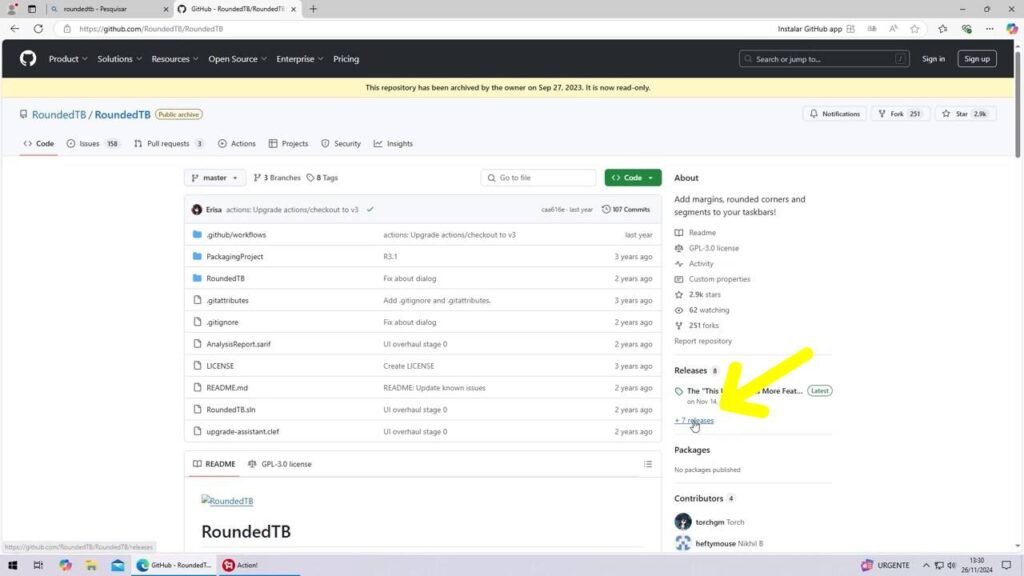The width and height of the screenshot is (1024, 576).
Task: Reload the page with the refresh icon
Action: (x=39, y=29)
